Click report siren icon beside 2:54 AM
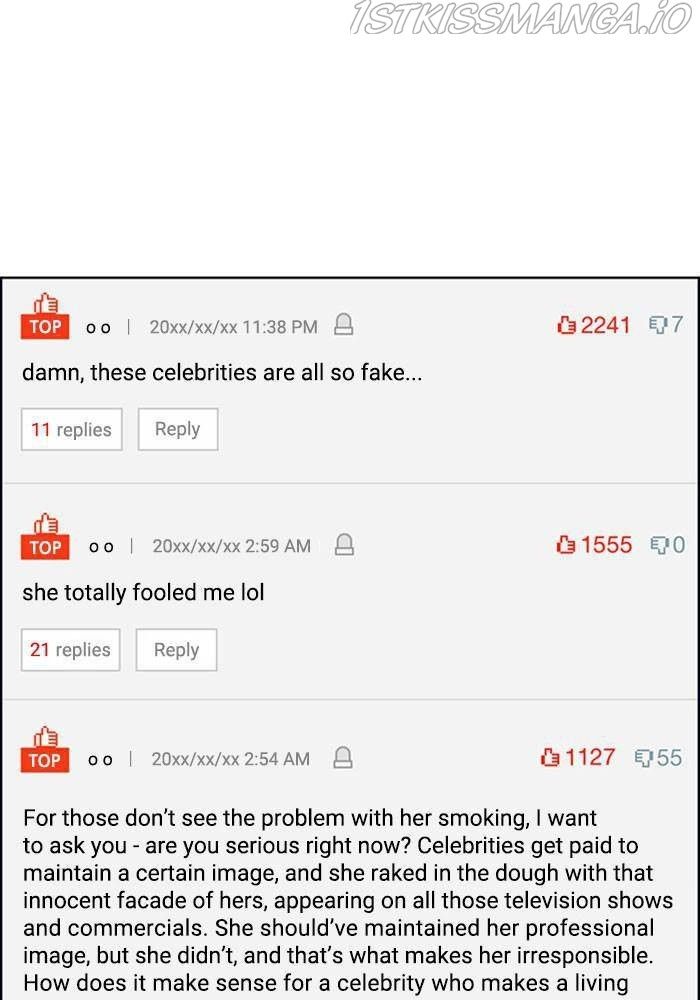This screenshot has width=700, height=1000. coord(342,758)
